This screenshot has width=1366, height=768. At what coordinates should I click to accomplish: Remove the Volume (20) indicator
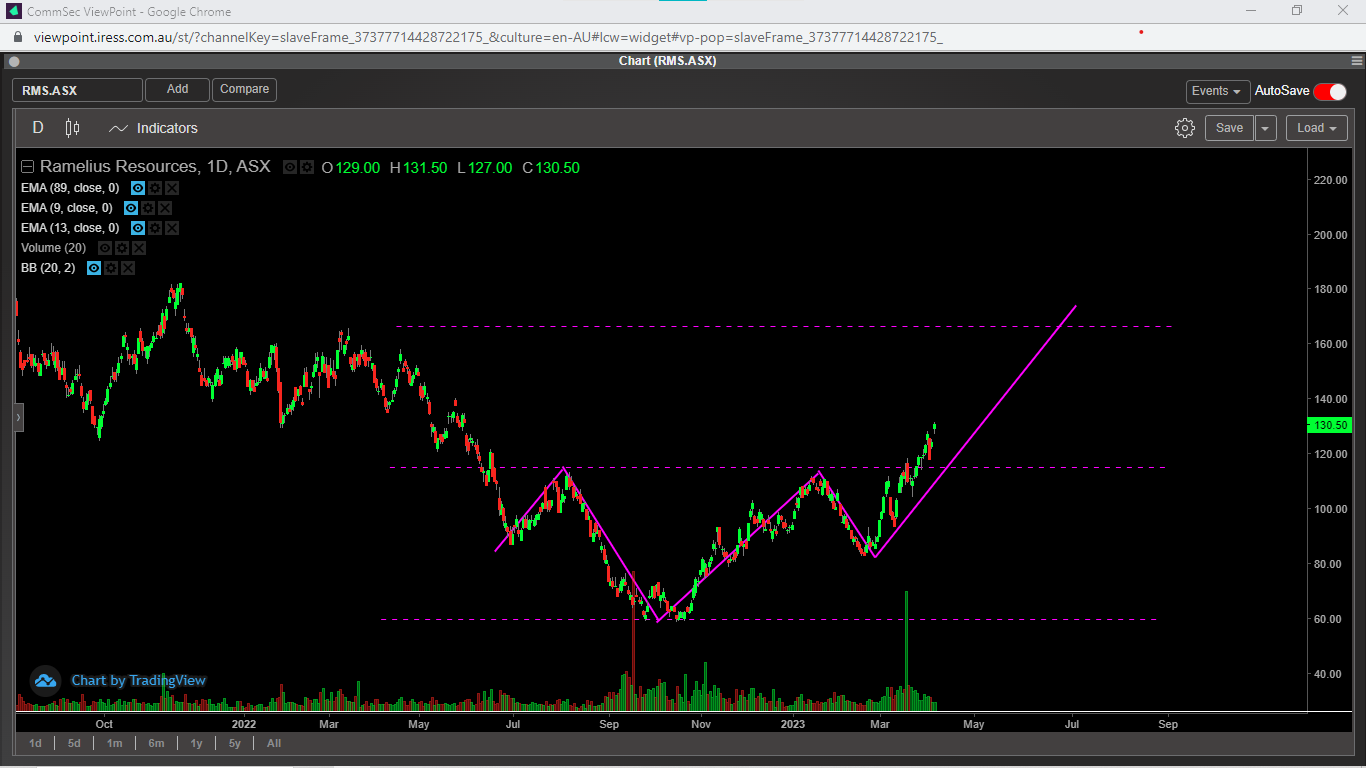(139, 248)
